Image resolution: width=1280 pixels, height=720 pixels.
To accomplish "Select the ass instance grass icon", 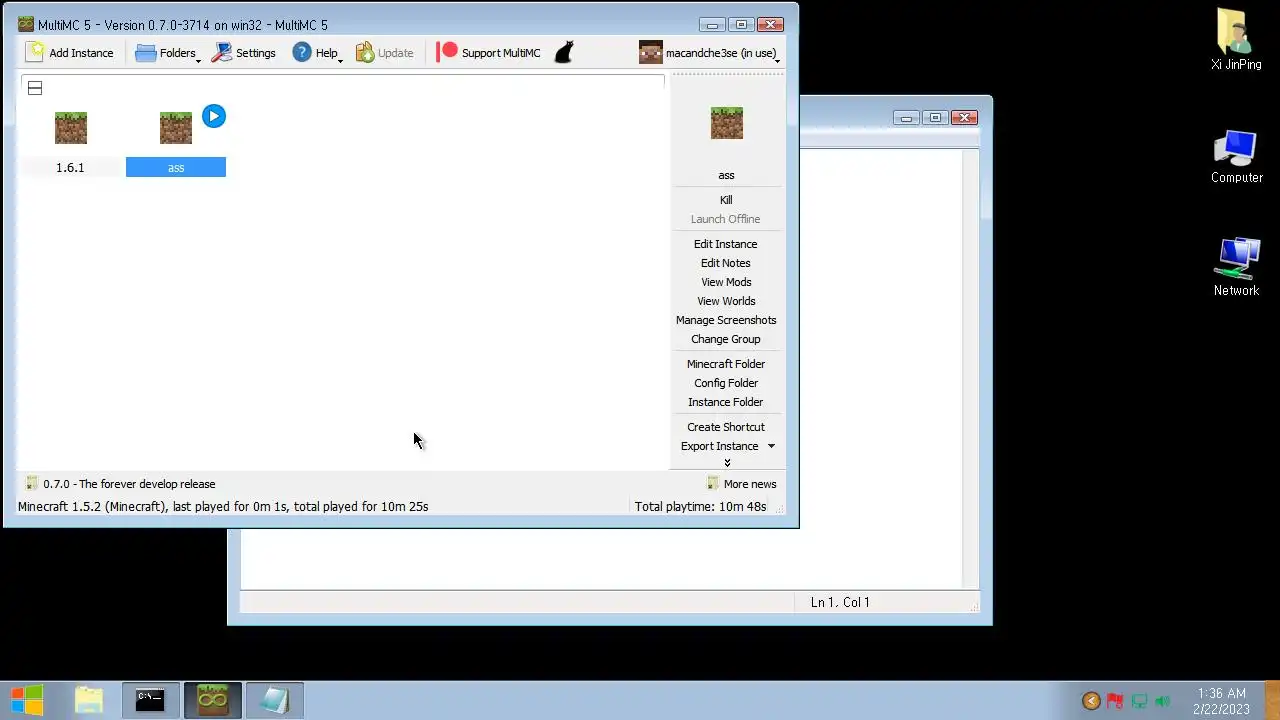I will [x=176, y=128].
